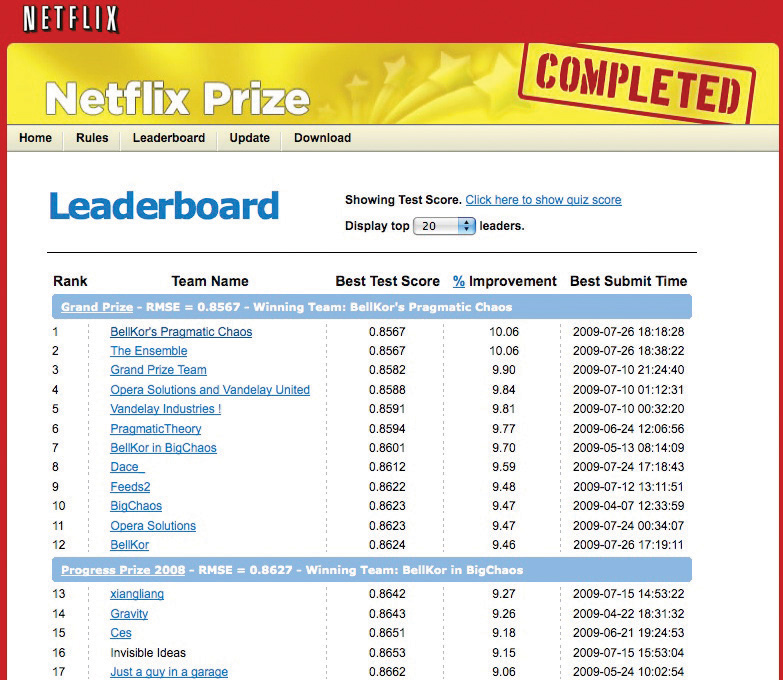Click submit time 2009-07-24 17:18:43

tap(628, 467)
